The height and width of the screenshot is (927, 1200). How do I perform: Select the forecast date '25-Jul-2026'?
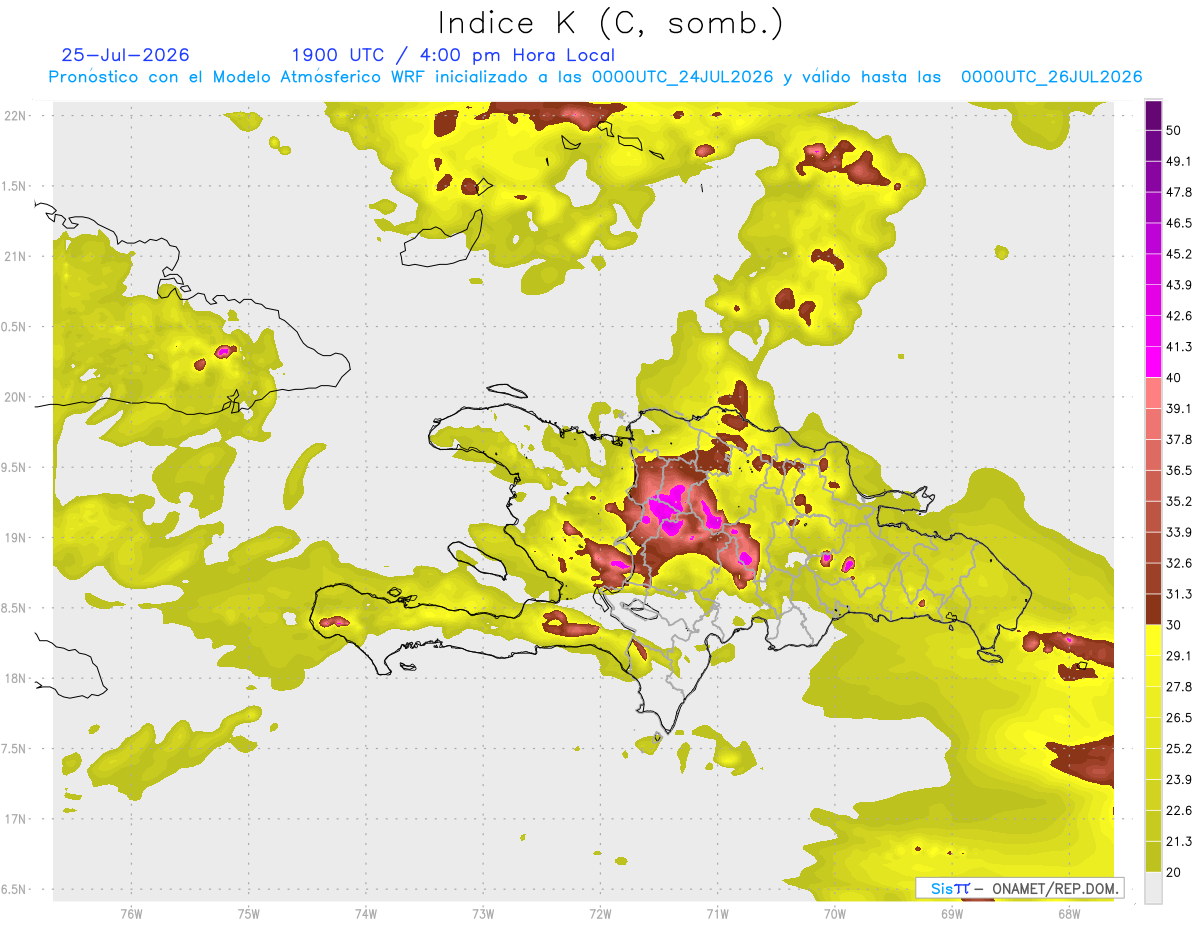click(125, 55)
